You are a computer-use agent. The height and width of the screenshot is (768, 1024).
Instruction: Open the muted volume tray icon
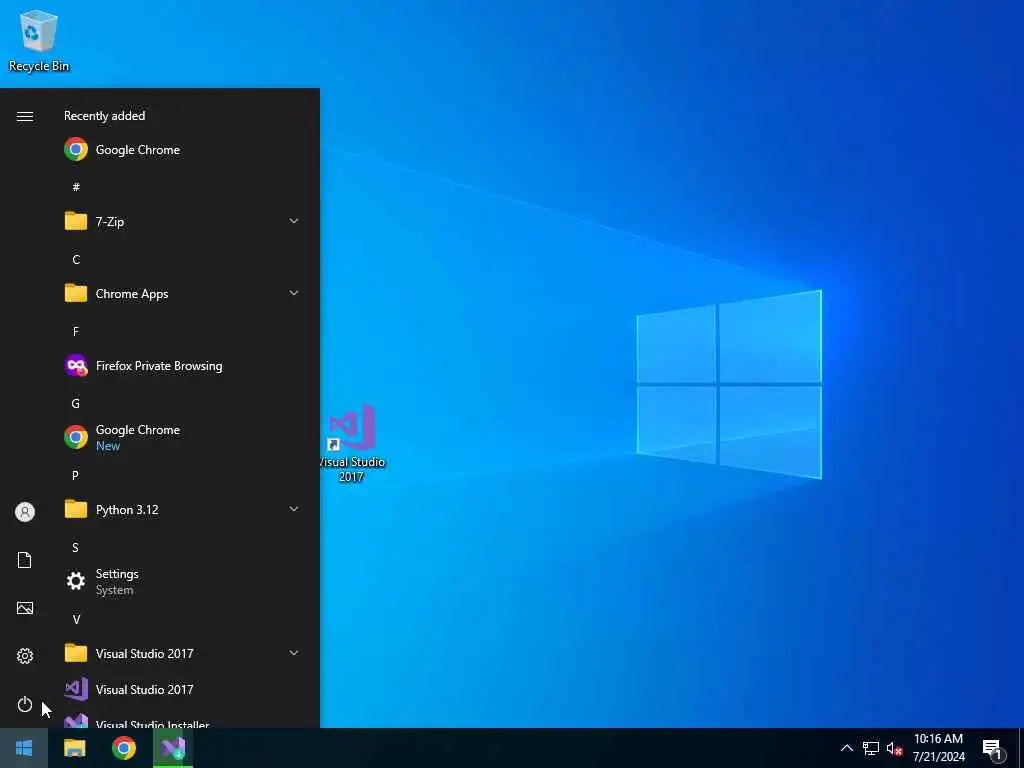pyautogui.click(x=894, y=748)
